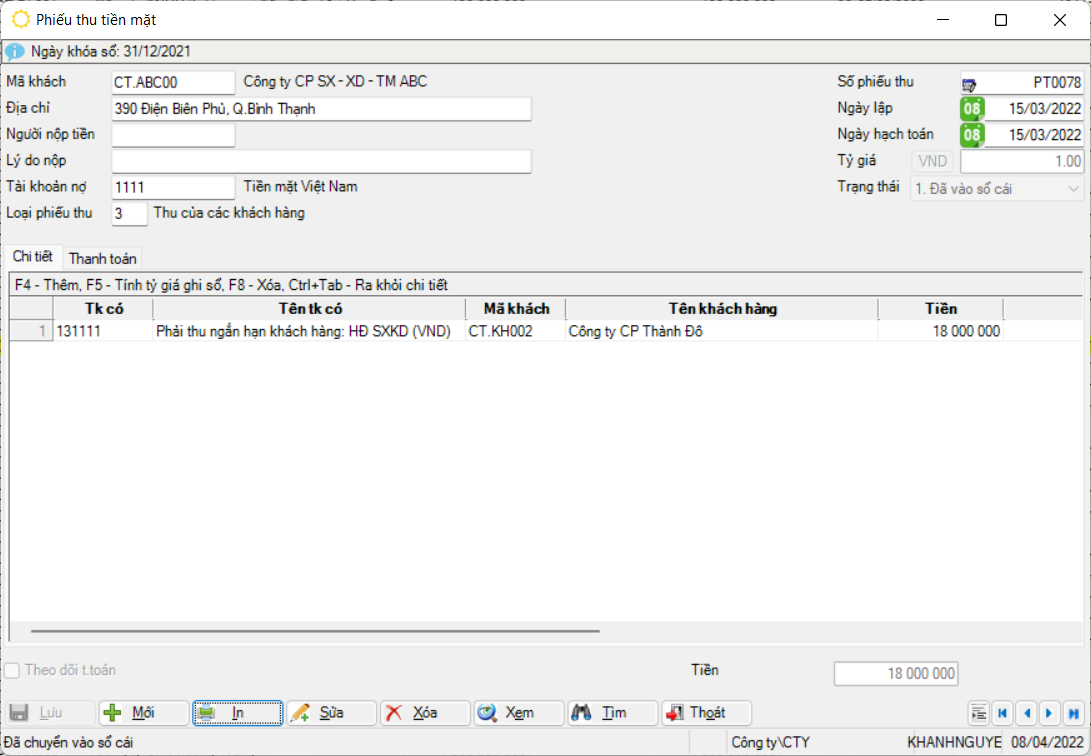Switch to the Thanh toán tab

click(x=102, y=258)
